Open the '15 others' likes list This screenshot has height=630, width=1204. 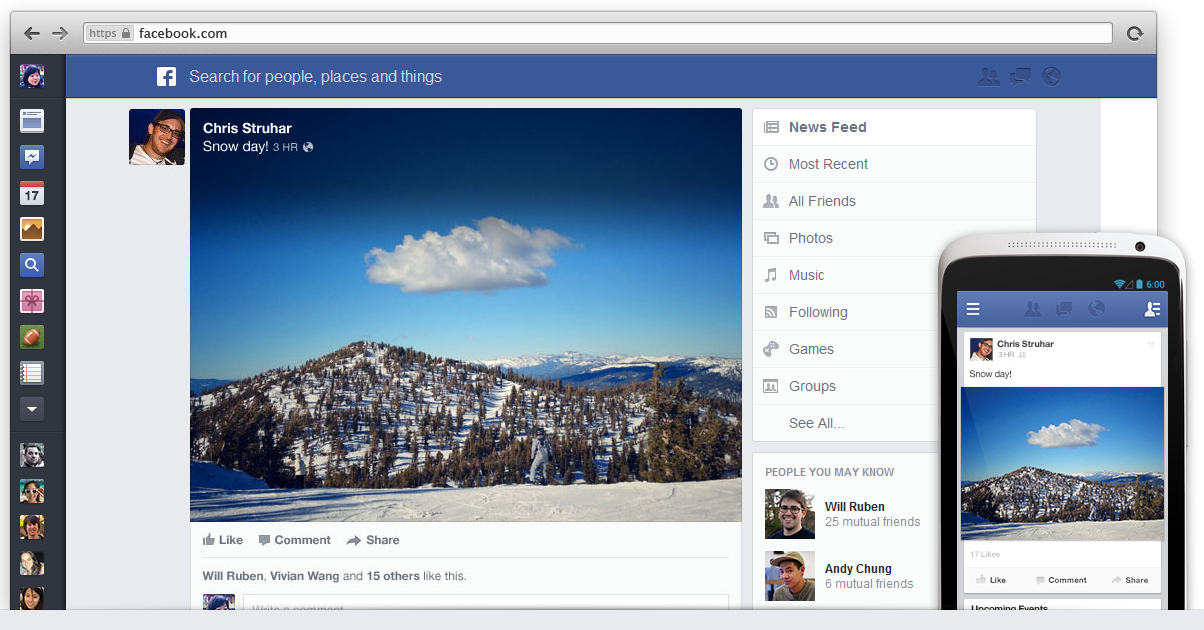click(393, 576)
